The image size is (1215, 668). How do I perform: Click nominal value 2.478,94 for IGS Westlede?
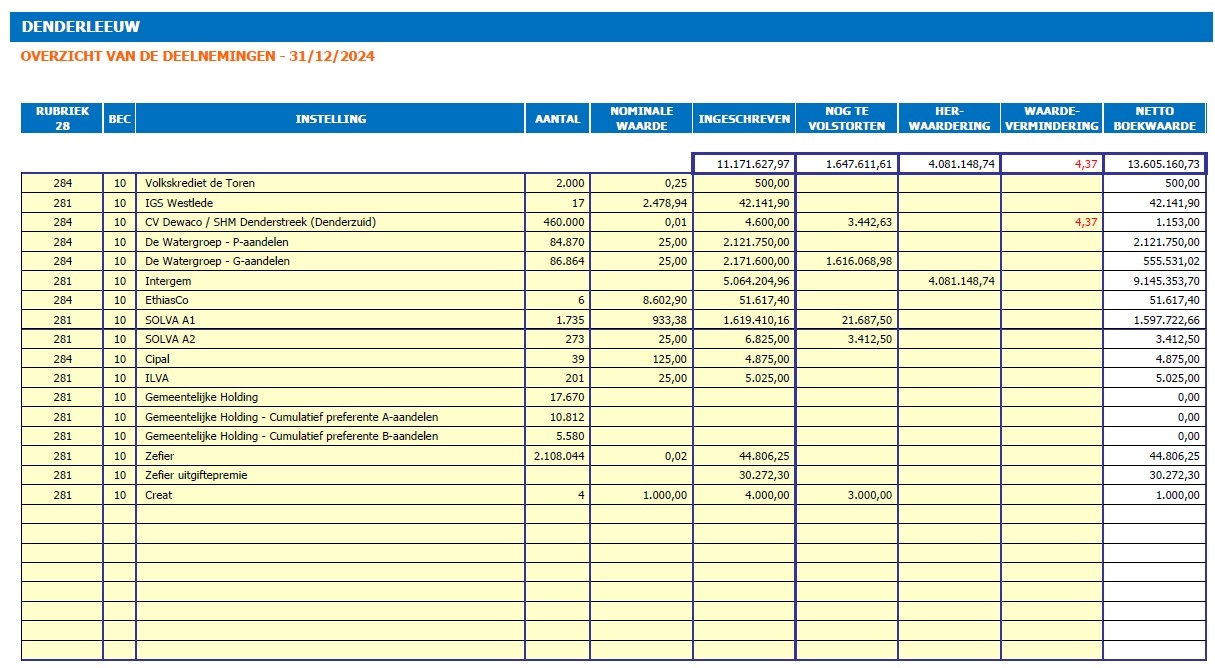(x=641, y=203)
